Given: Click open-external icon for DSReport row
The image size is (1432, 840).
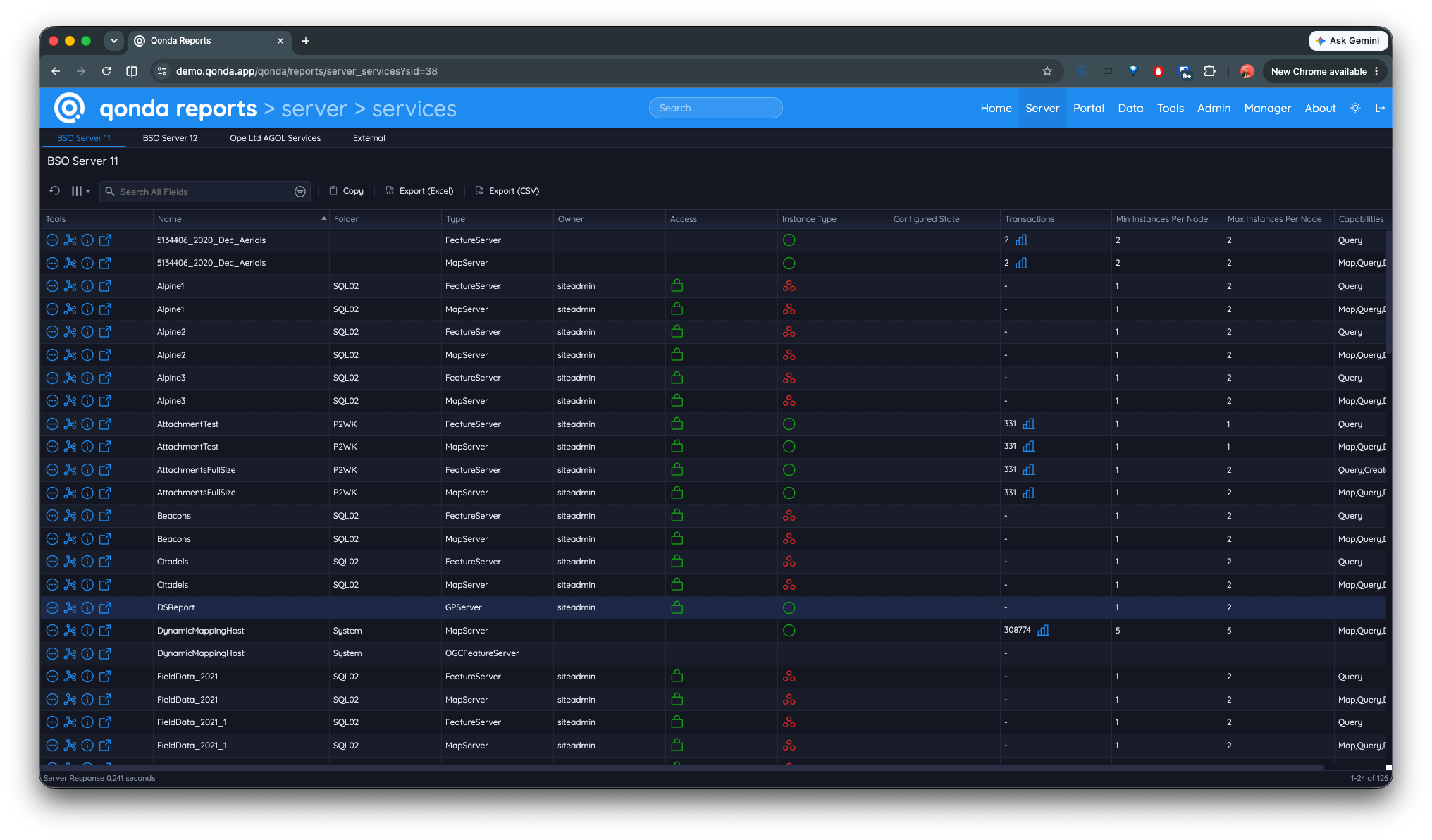Looking at the screenshot, I should (x=105, y=607).
